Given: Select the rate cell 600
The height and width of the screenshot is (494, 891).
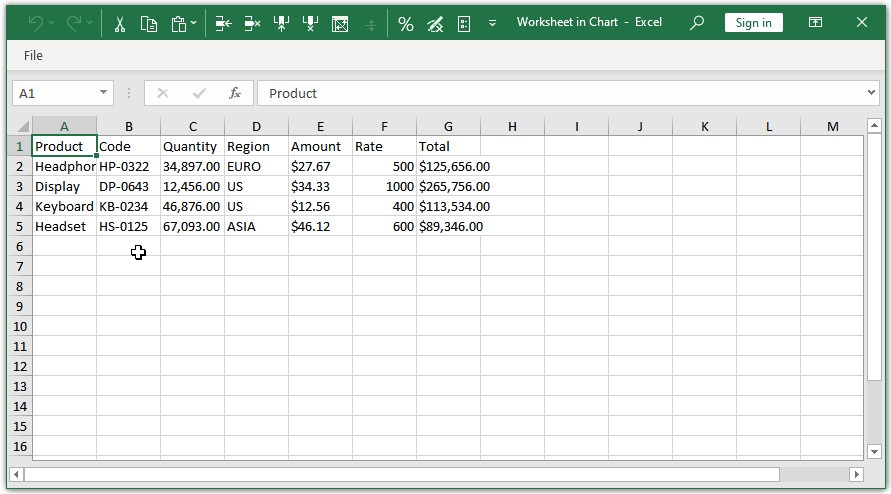Looking at the screenshot, I should pos(384,226).
